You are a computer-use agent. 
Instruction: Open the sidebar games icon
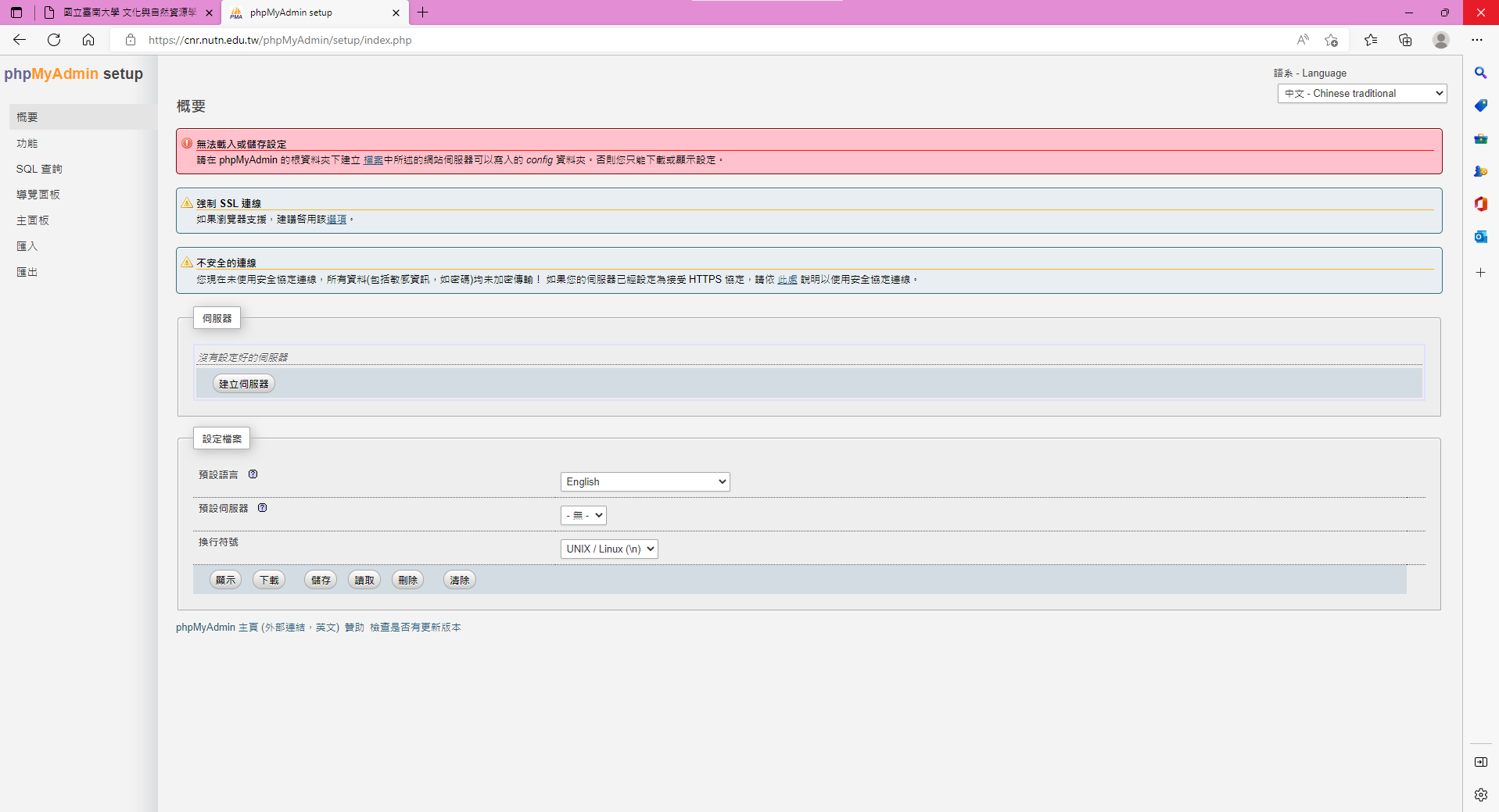point(1481,171)
